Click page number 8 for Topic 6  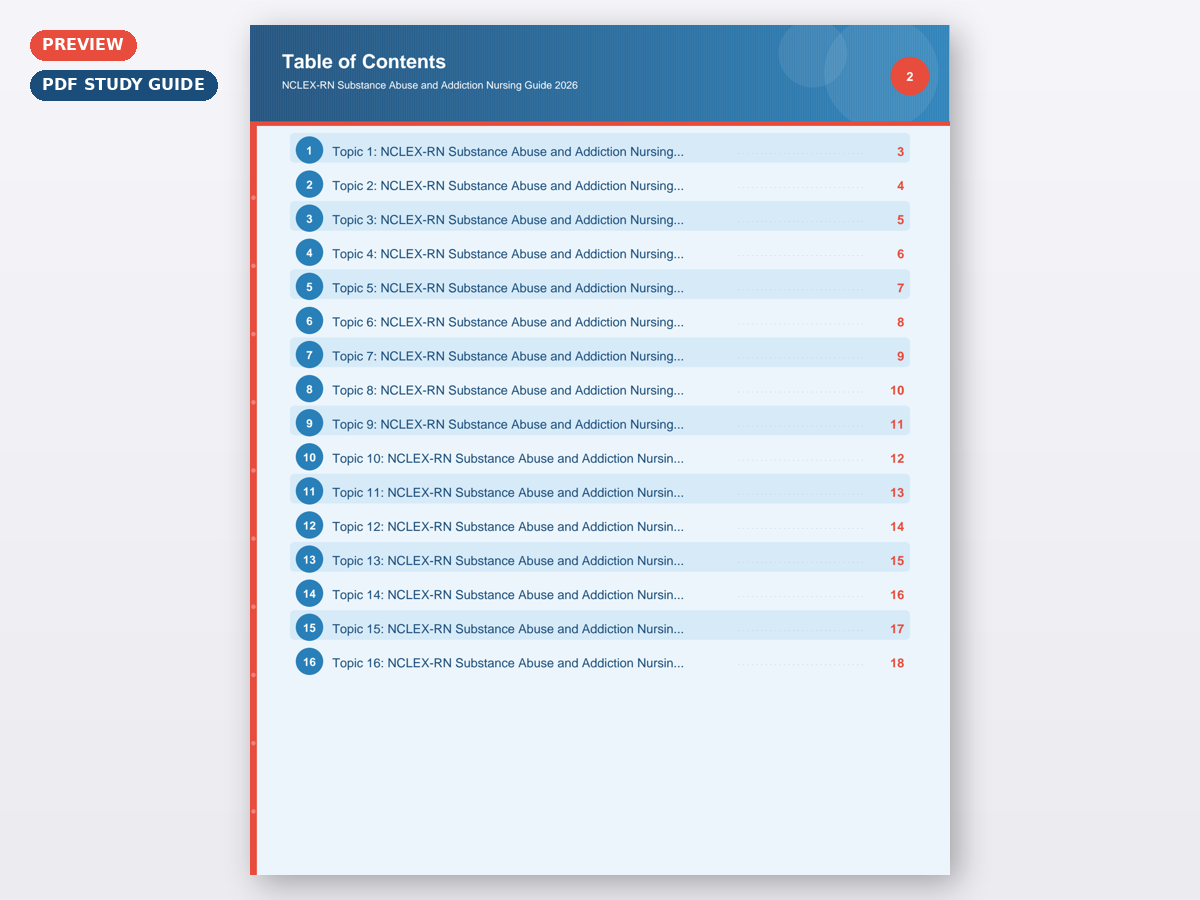click(x=900, y=322)
